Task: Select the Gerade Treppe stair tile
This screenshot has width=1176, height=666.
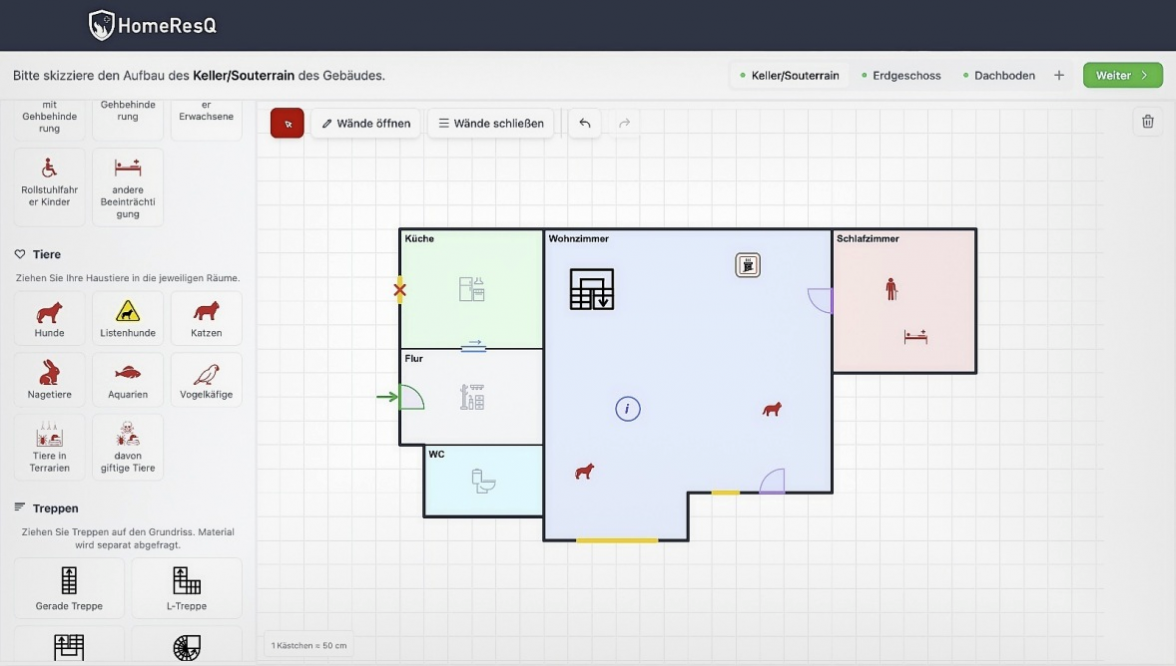Action: pos(69,588)
